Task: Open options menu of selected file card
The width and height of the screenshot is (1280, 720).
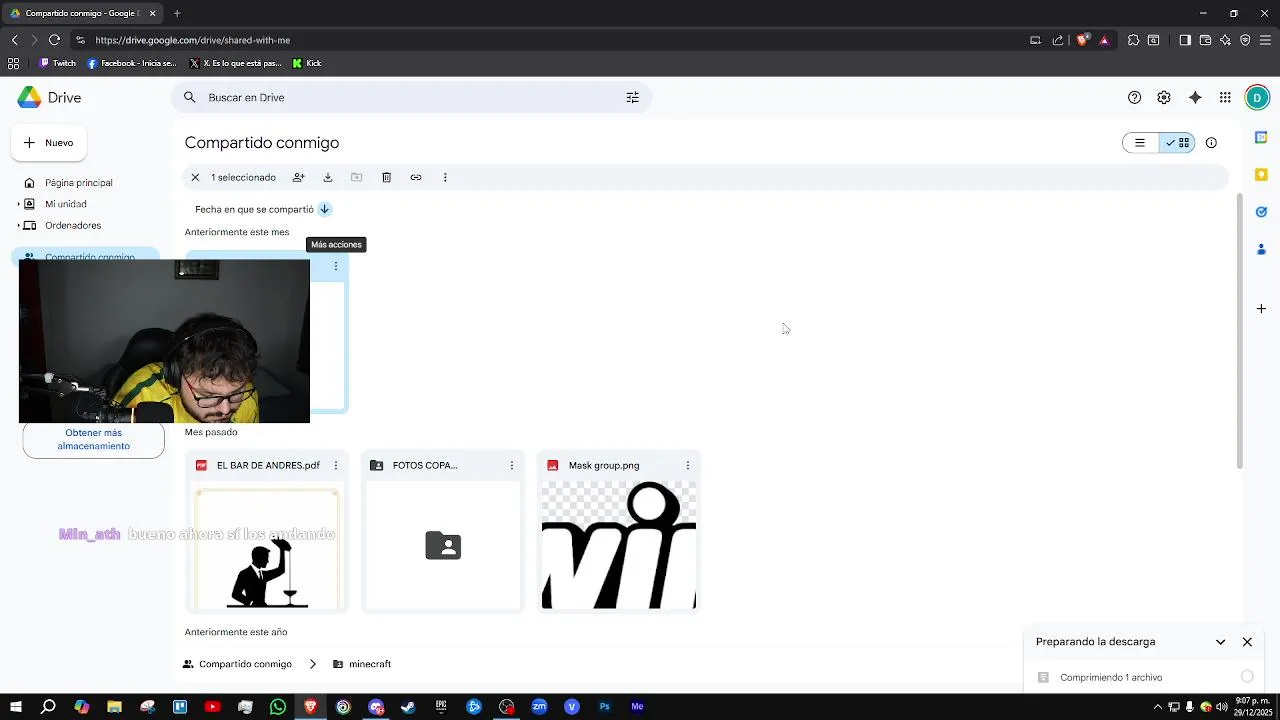Action: point(335,266)
